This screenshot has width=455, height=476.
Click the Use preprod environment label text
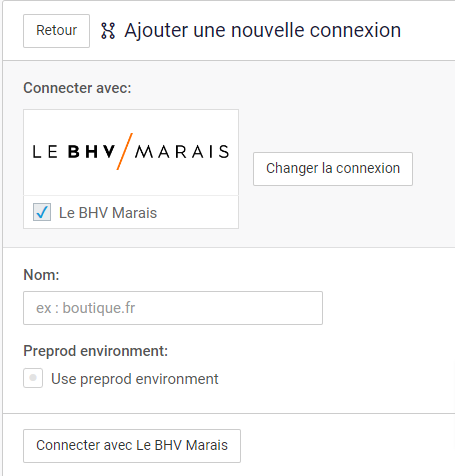coord(135,379)
